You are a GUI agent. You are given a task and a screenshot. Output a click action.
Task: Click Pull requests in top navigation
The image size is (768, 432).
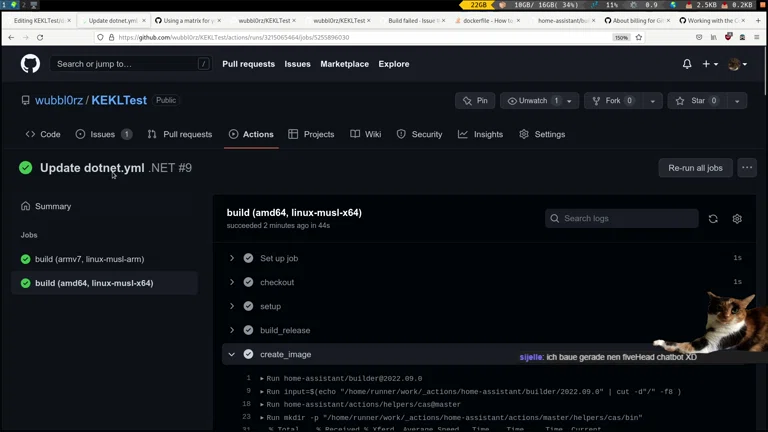(x=248, y=64)
